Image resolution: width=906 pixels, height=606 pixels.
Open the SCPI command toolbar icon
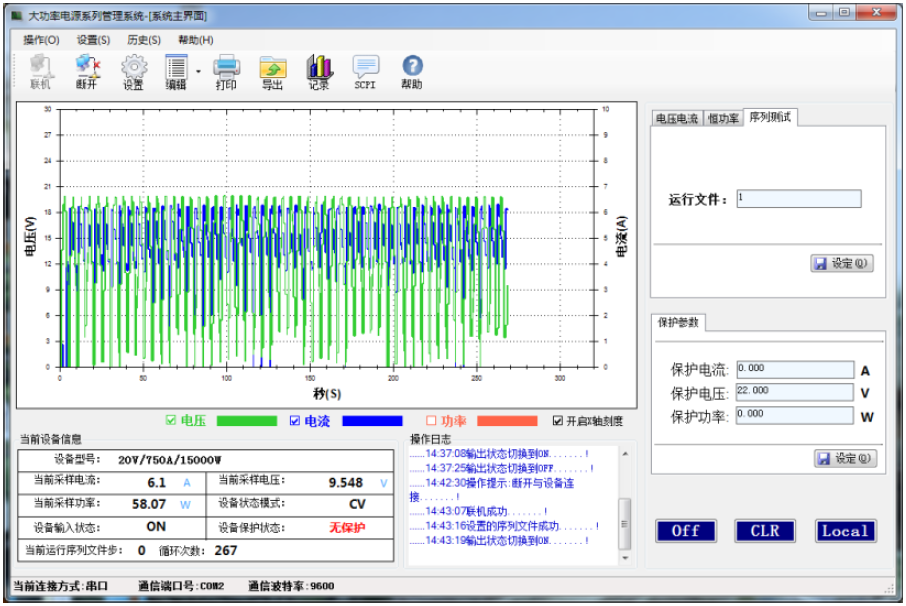pos(364,70)
